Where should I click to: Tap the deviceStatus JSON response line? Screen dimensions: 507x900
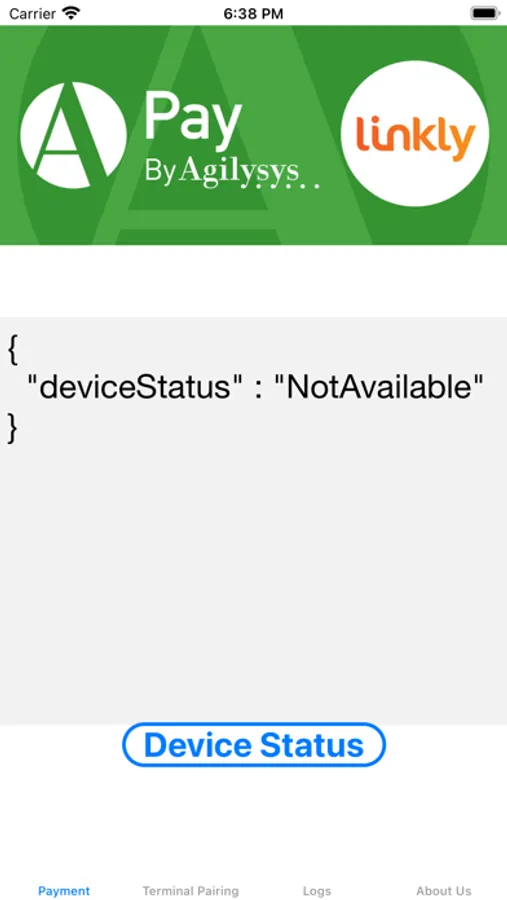tap(256, 387)
